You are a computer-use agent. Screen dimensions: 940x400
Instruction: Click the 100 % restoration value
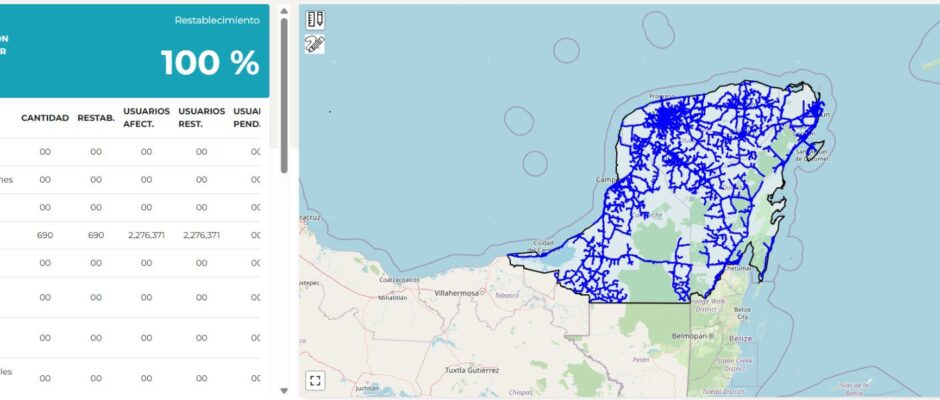coord(210,64)
